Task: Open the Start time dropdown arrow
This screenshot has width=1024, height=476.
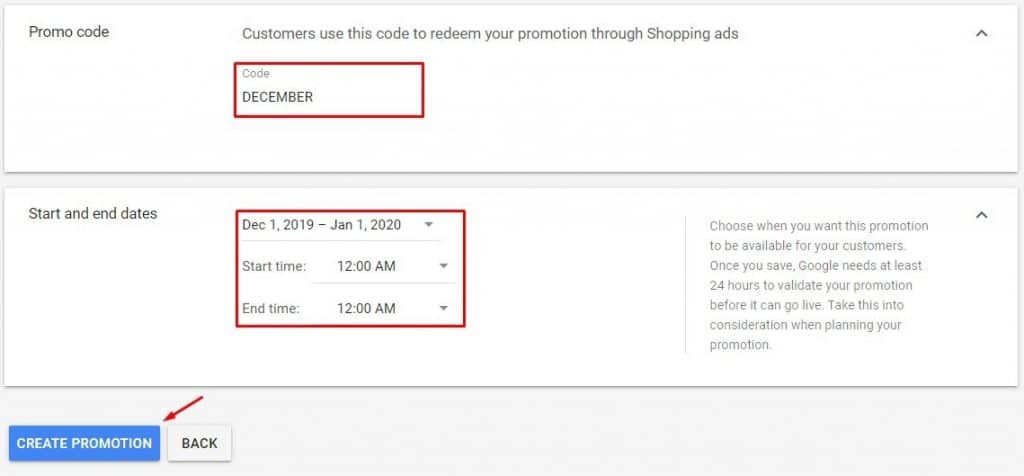Action: (x=444, y=266)
